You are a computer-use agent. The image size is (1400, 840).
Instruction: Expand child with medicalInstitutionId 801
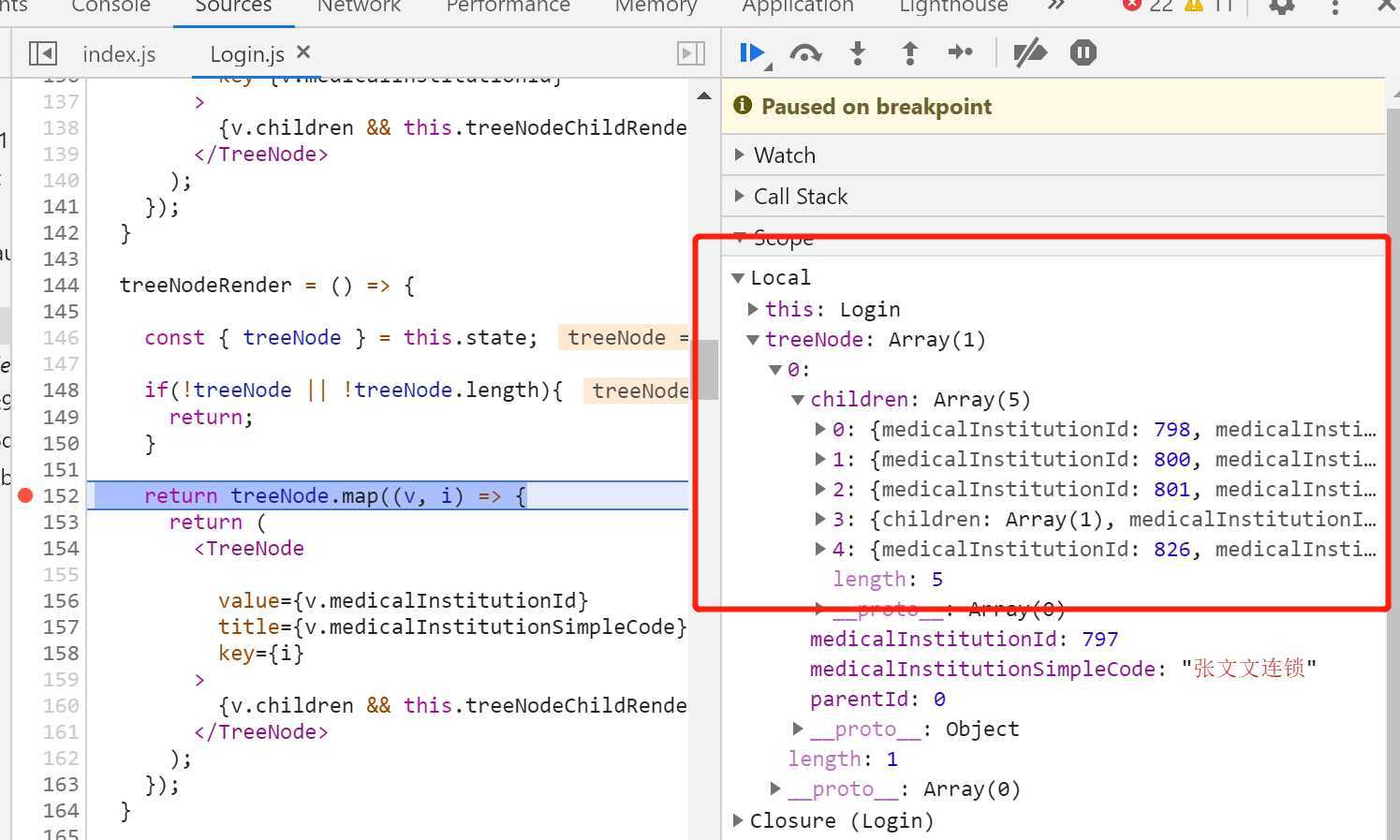click(820, 490)
